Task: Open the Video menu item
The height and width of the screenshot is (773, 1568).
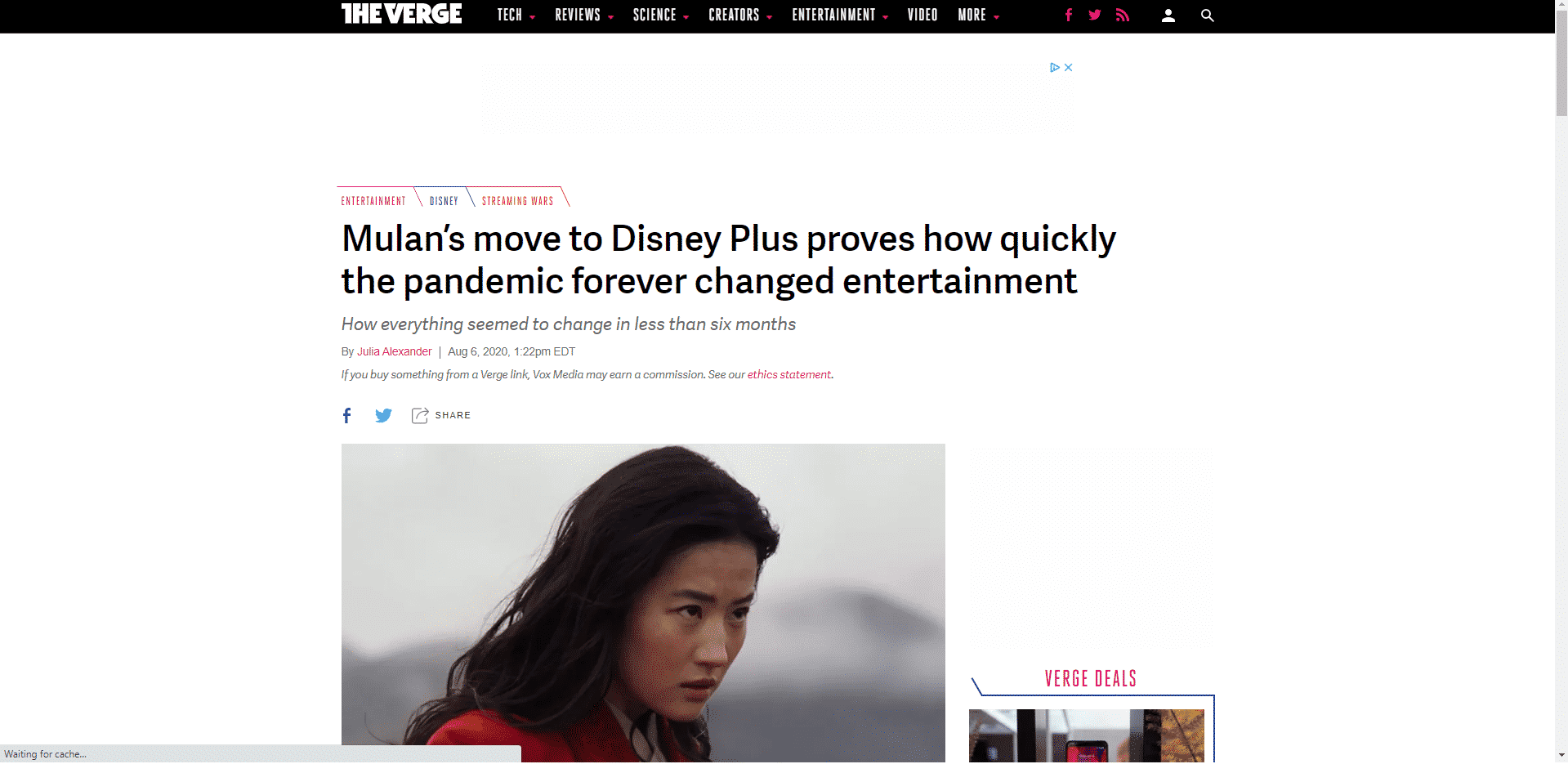Action: [922, 15]
